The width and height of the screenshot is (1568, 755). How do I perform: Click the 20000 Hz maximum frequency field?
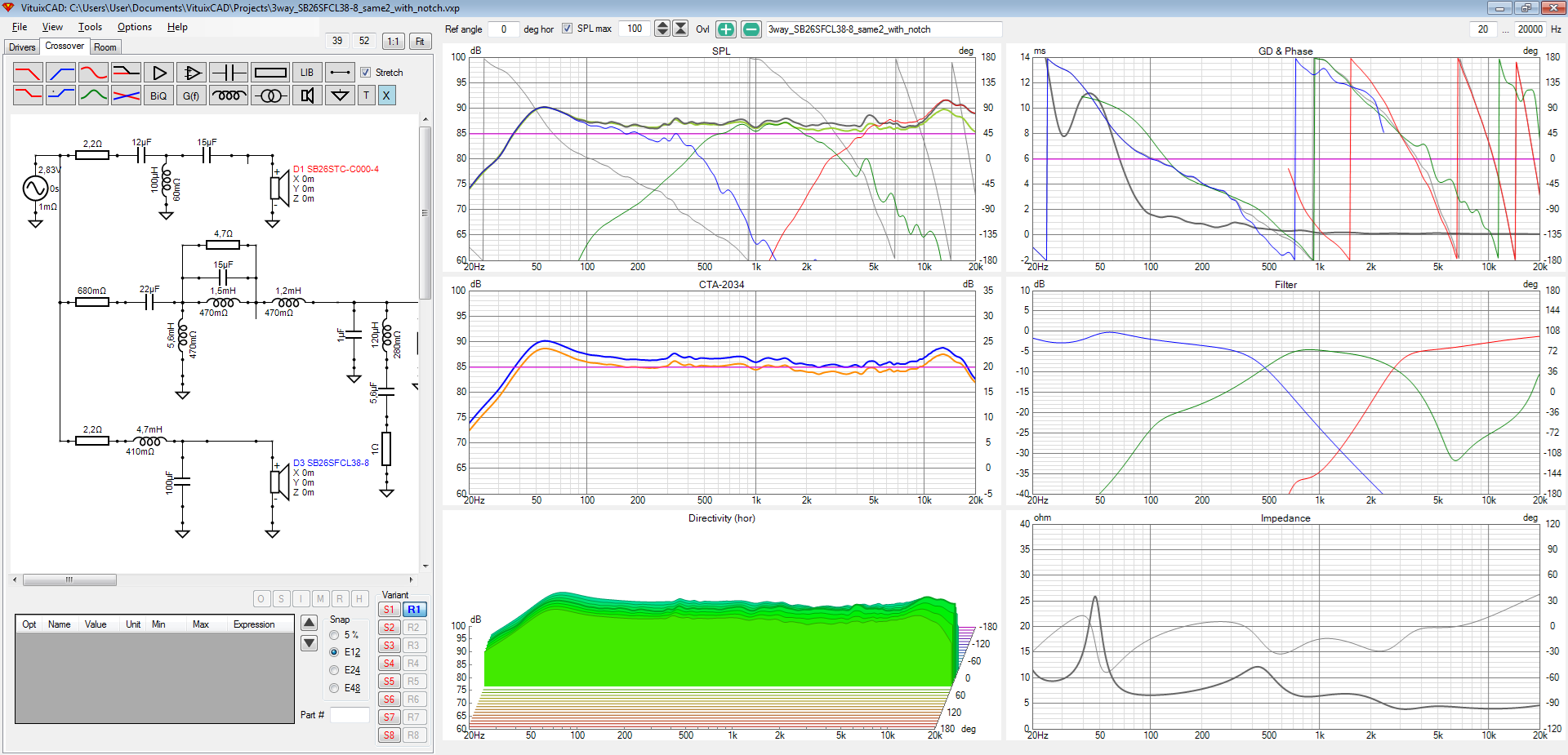pyautogui.click(x=1530, y=29)
